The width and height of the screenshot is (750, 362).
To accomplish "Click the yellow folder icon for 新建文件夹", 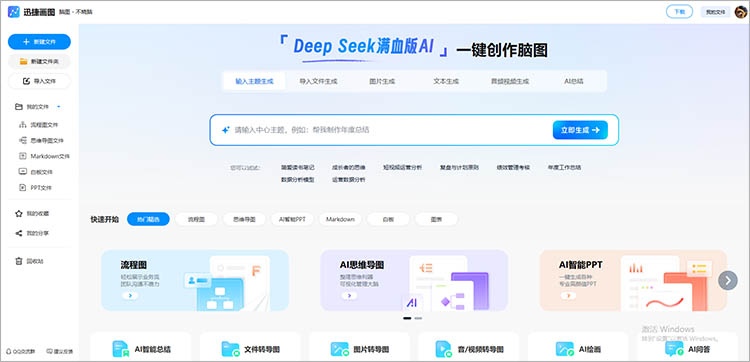I will 23,61.
